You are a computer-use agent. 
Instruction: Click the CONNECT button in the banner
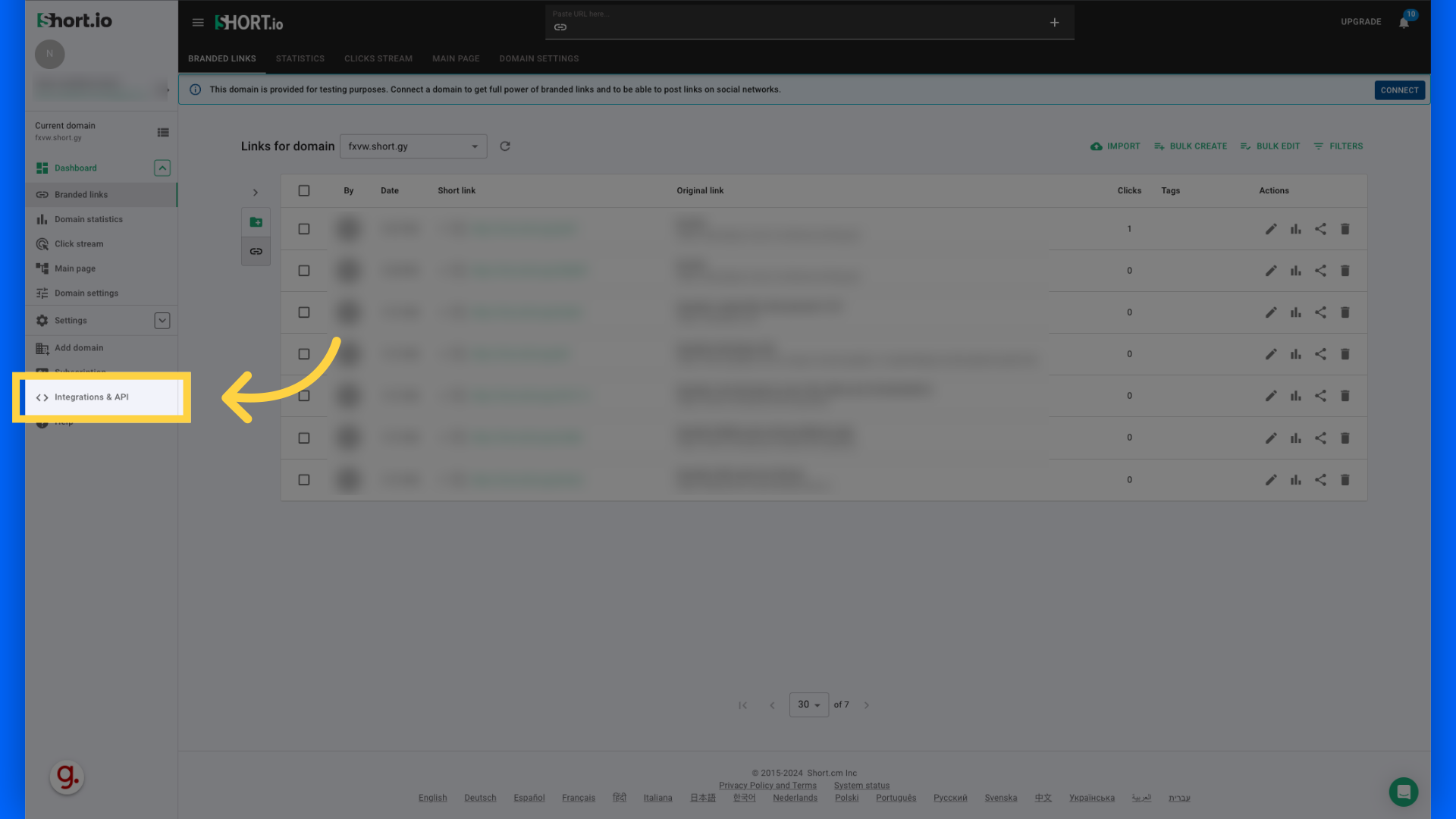1399,89
